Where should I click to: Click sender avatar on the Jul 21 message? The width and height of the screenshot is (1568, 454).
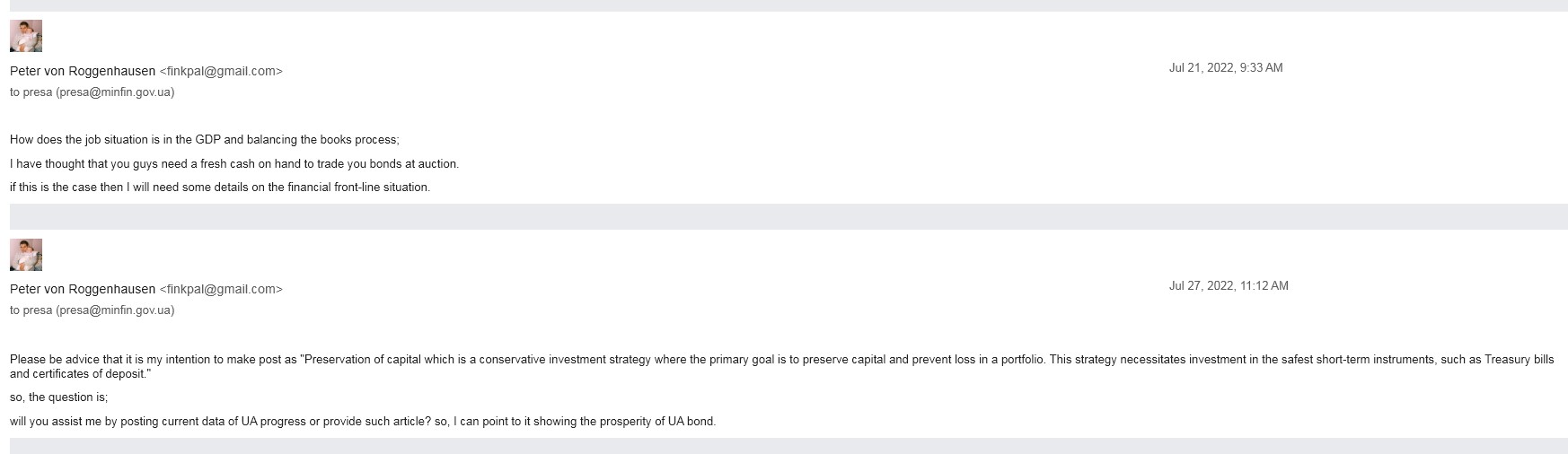coord(26,36)
